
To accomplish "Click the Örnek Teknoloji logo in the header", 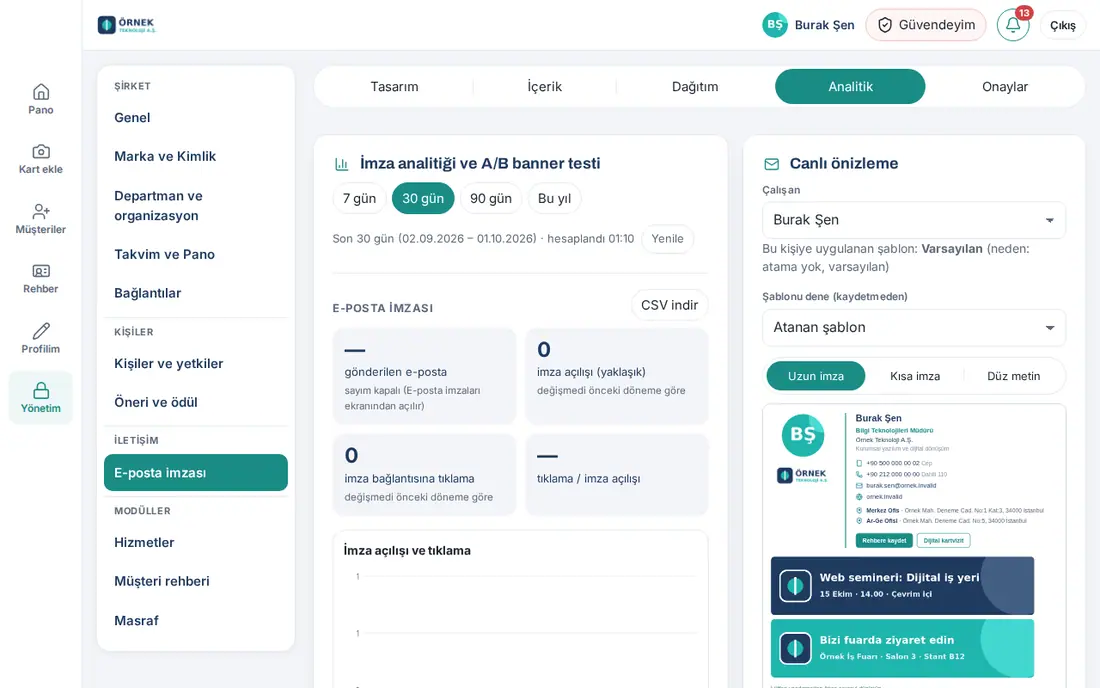I will pos(127,25).
